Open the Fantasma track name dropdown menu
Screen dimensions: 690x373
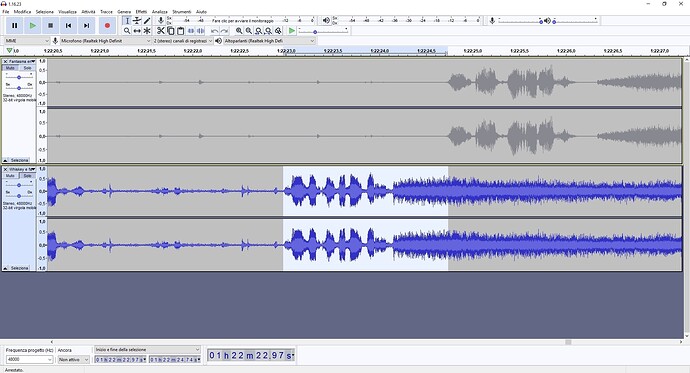[22, 62]
